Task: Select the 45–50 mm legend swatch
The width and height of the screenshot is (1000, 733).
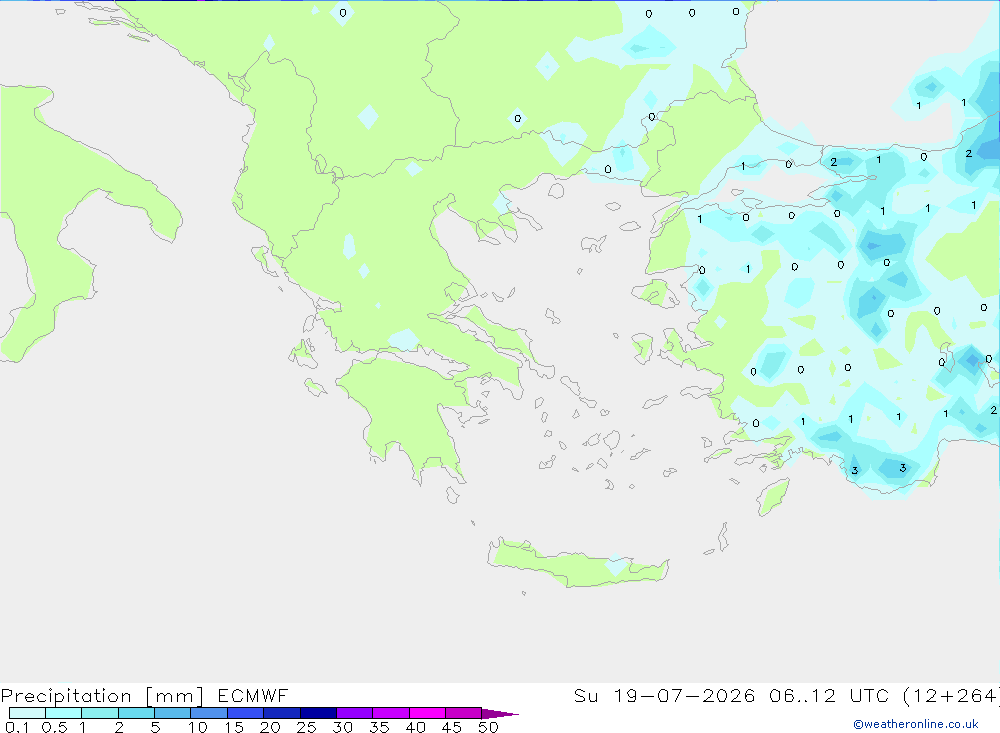Action: [x=464, y=713]
